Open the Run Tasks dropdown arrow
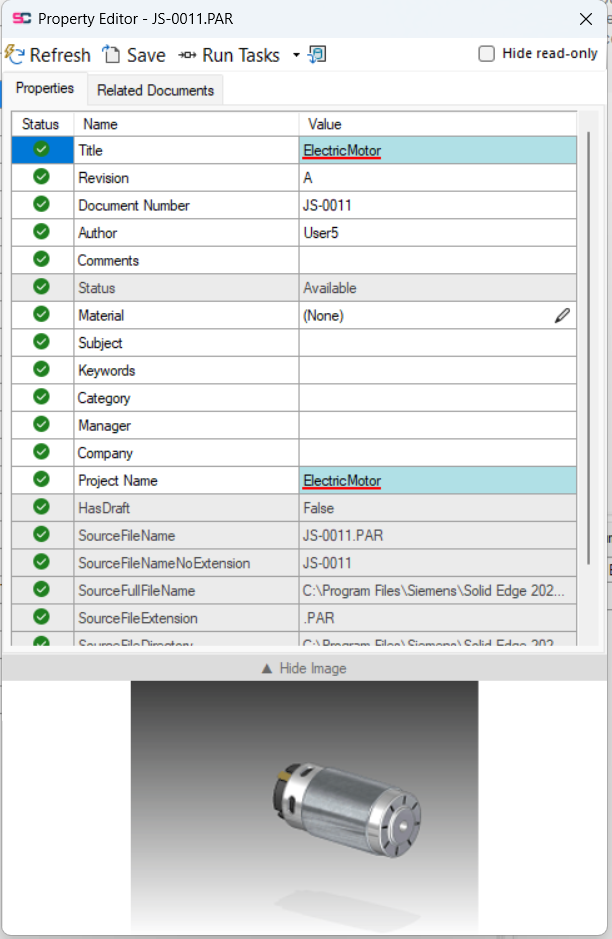612x939 pixels. [x=296, y=55]
